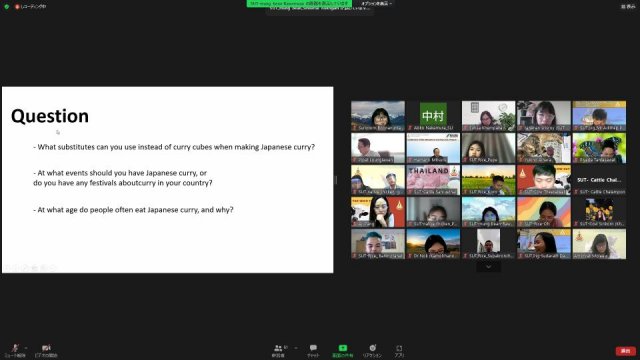Expand participants options caret
Screen dimensions: 640x360
coord(296,348)
